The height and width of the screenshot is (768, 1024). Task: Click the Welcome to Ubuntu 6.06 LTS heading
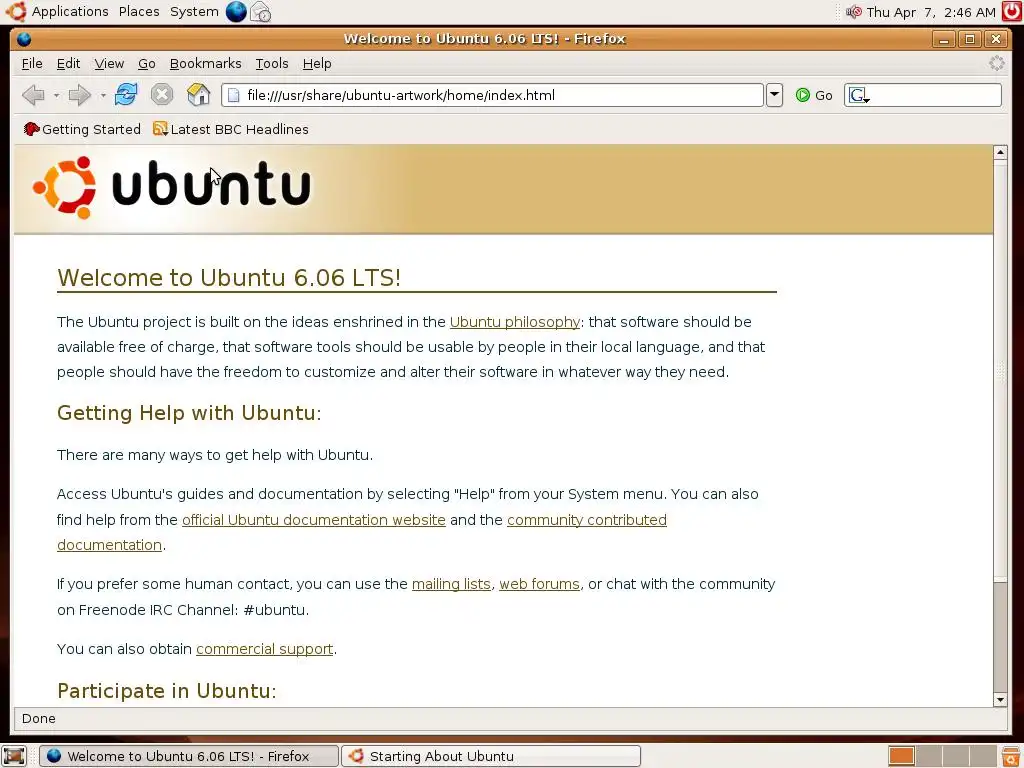click(229, 278)
